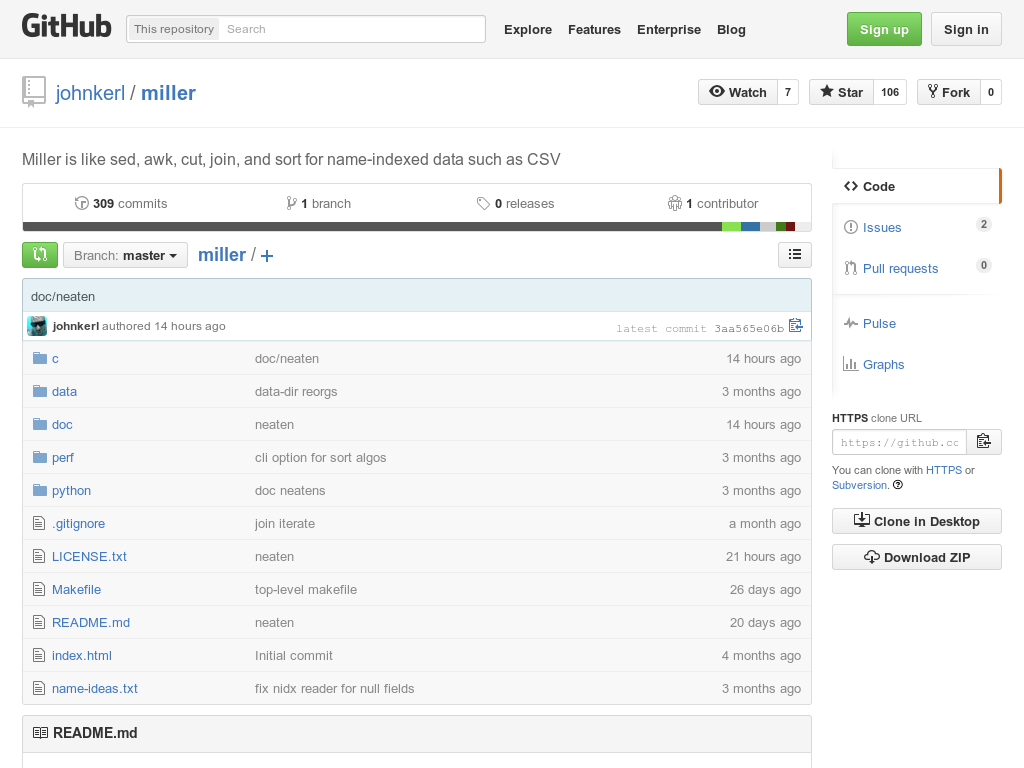Open the 0 releases link
Image resolution: width=1024 pixels, height=768 pixels.
pos(515,203)
